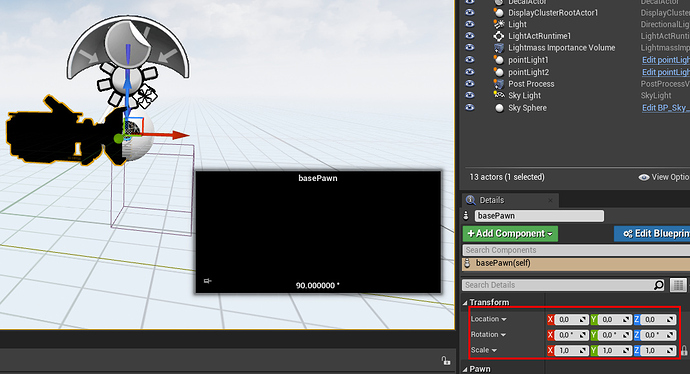690x374 pixels.
Task: Toggle visibility of Sky Sphere
Action: tap(470, 107)
